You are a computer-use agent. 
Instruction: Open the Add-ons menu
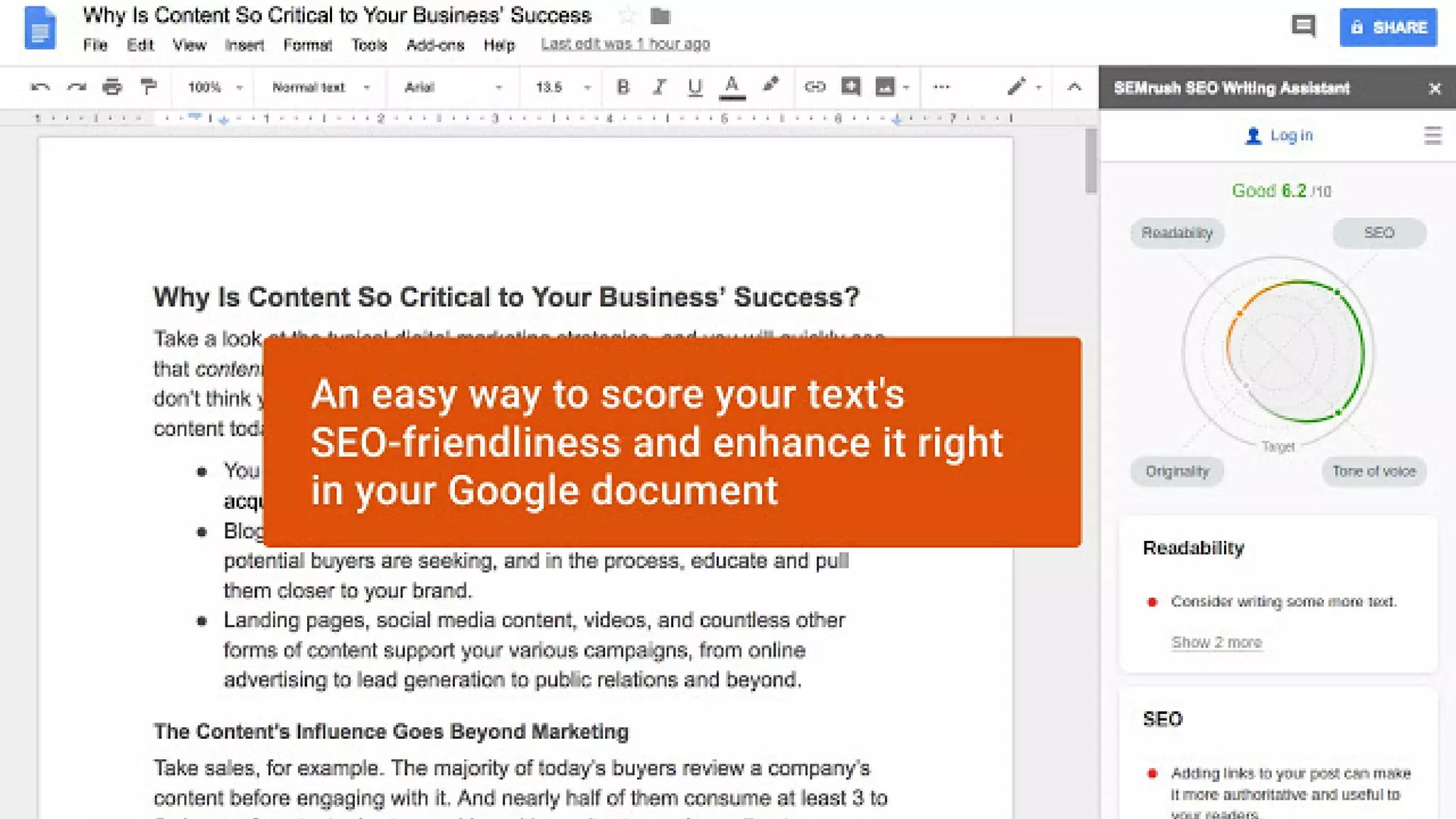click(435, 45)
